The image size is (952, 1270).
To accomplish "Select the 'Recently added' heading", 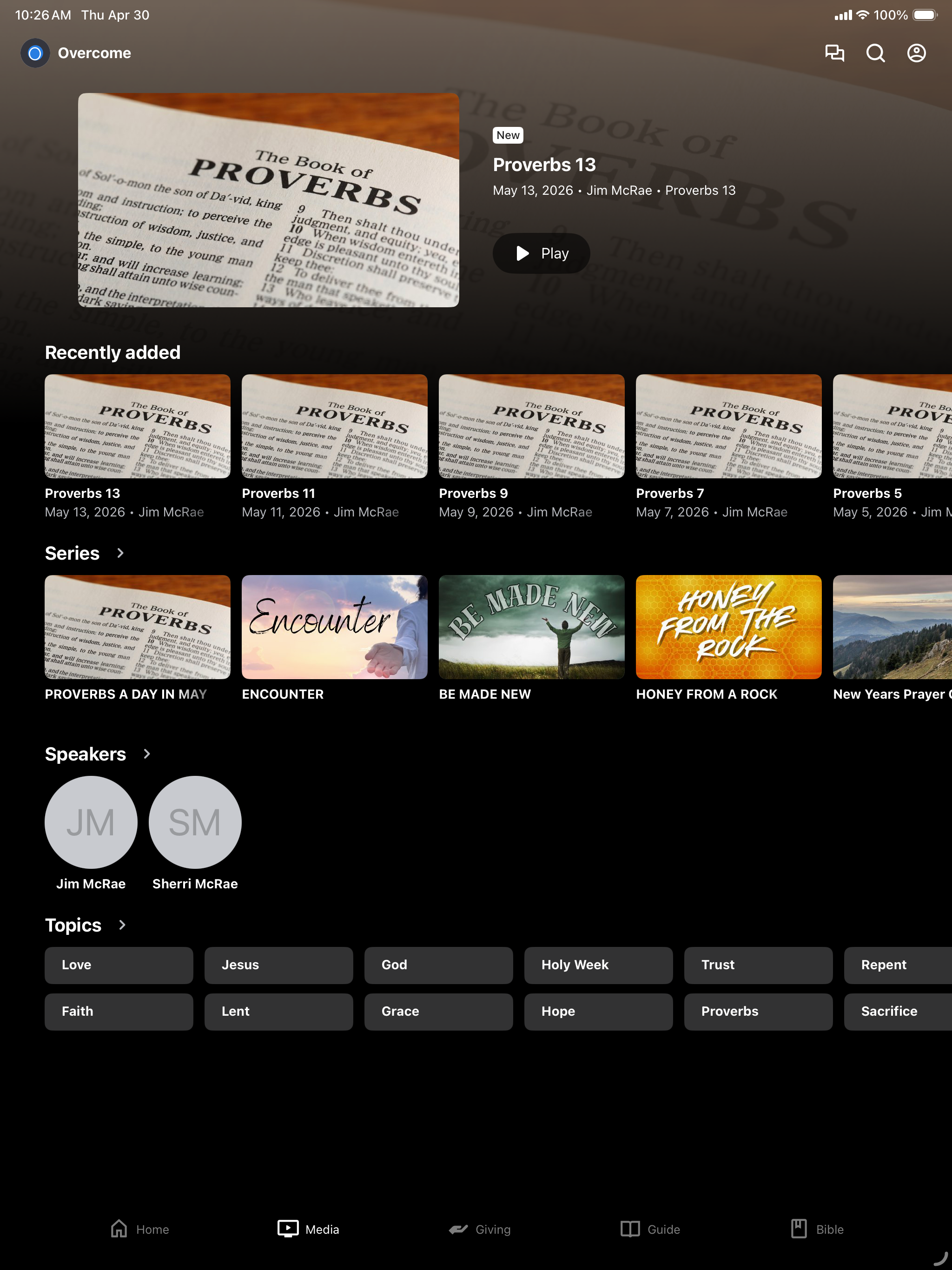I will 112,352.
